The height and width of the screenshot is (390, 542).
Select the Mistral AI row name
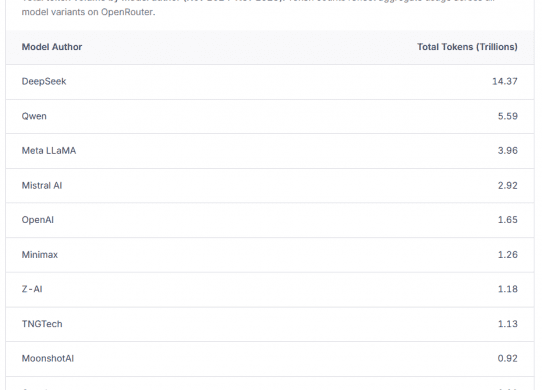coord(42,186)
